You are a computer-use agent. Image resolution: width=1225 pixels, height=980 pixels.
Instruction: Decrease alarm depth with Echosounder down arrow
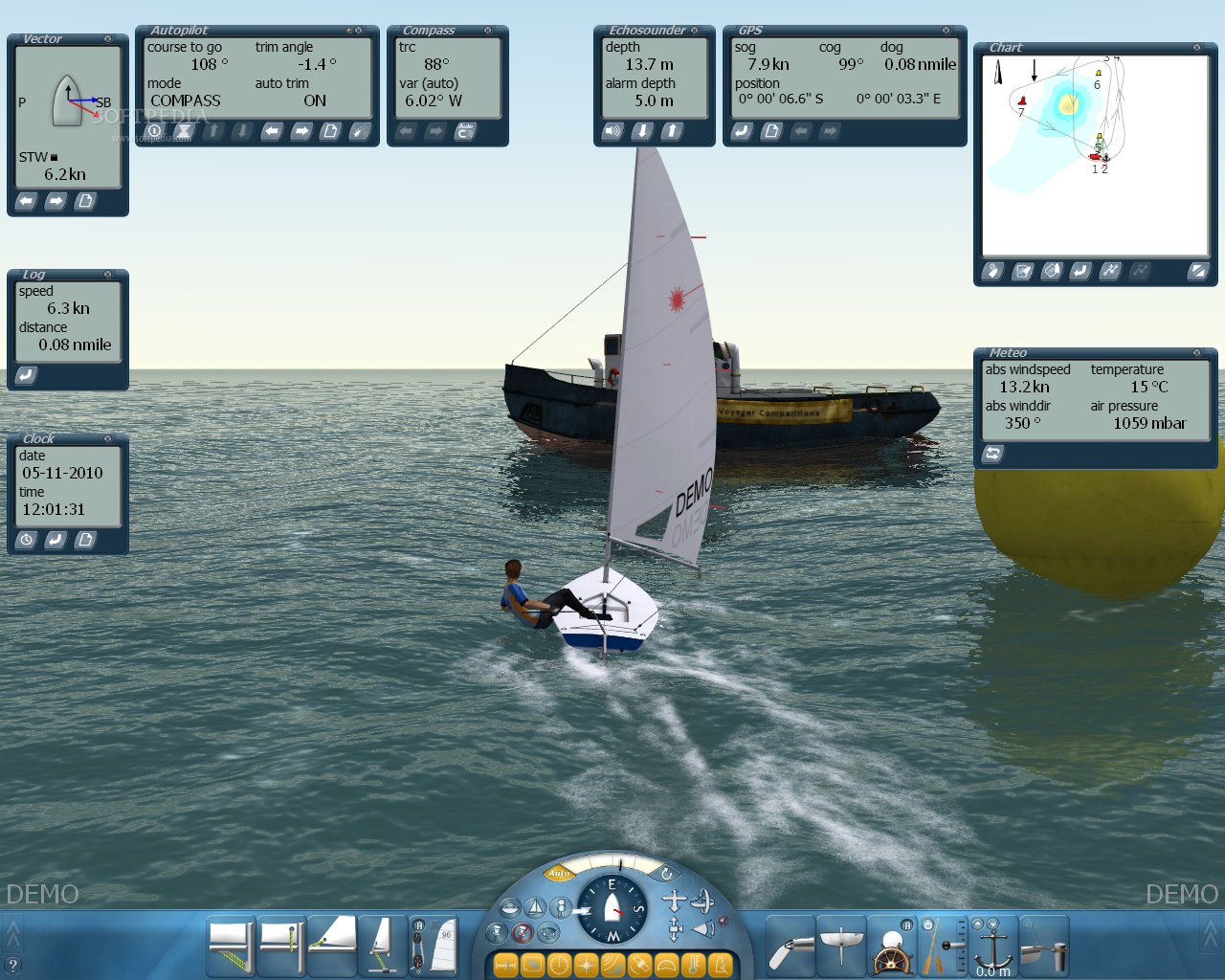click(x=642, y=131)
